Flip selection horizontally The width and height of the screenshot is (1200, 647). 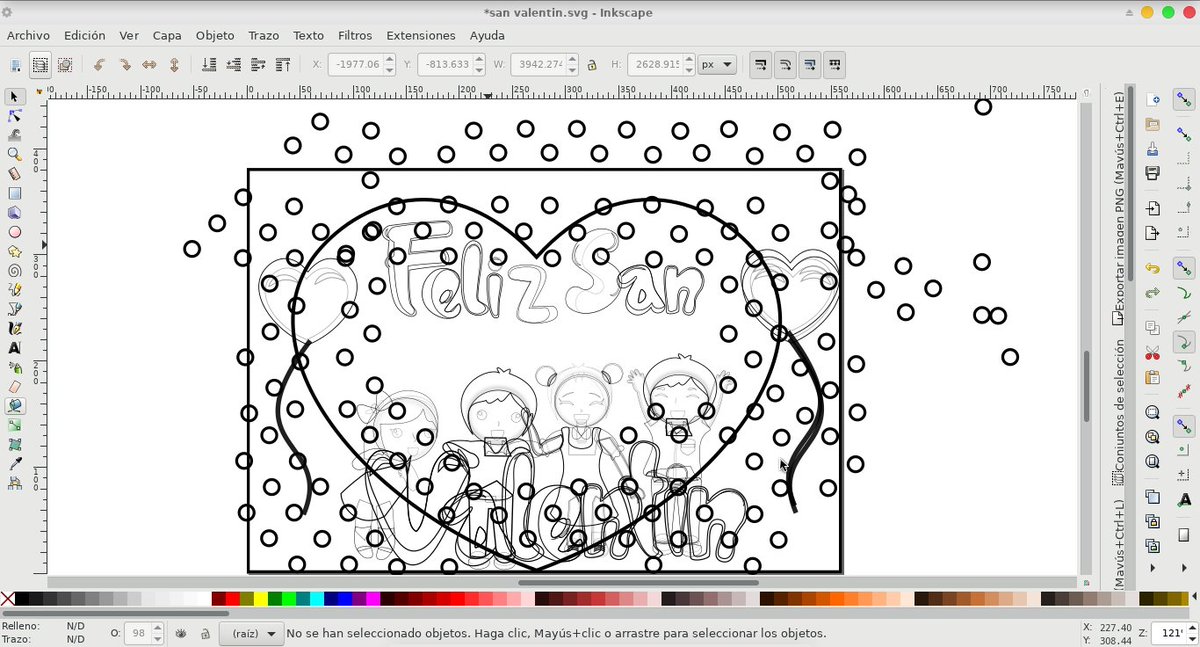click(x=149, y=64)
